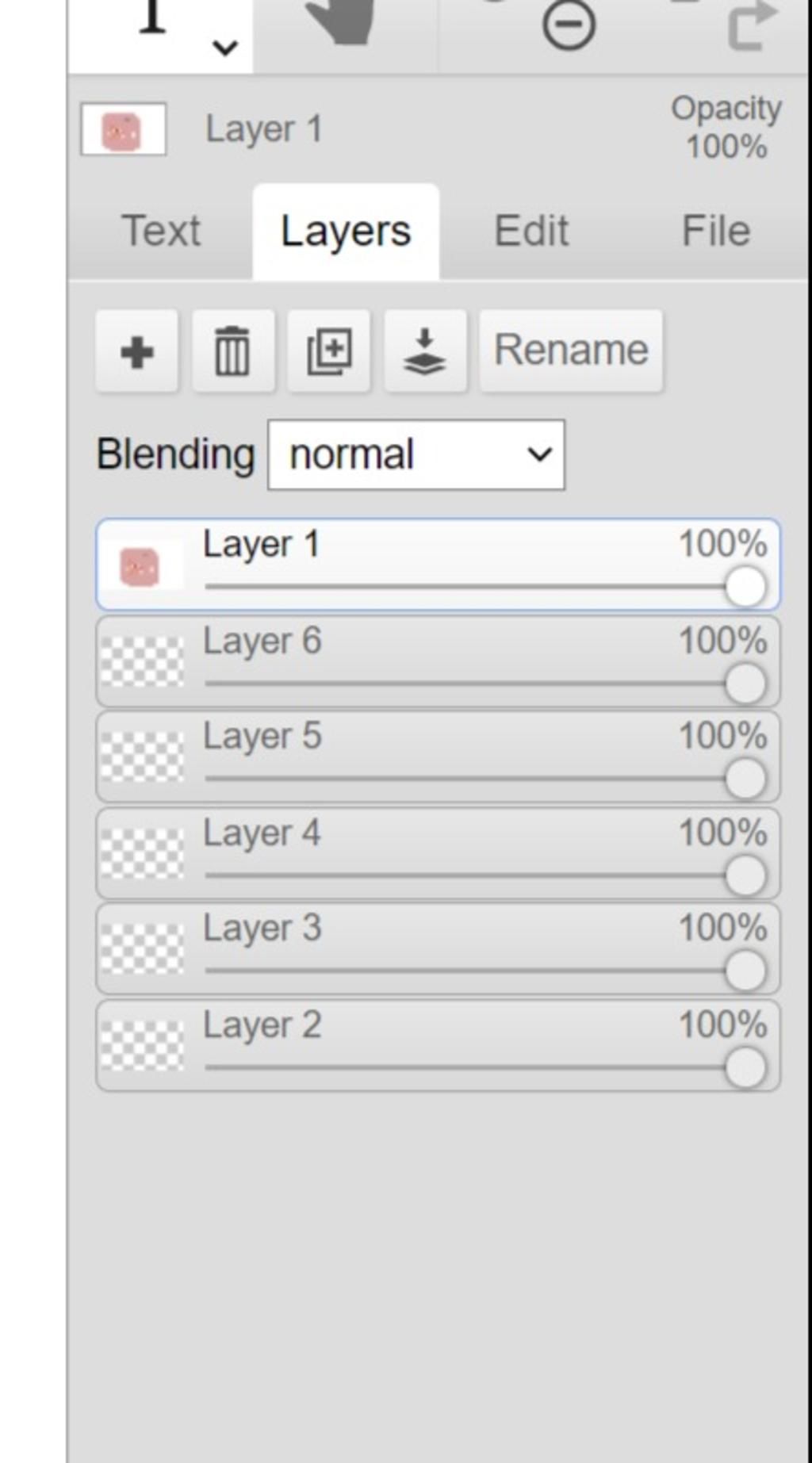
Task: Select the Text tool icon
Action: (x=152, y=17)
